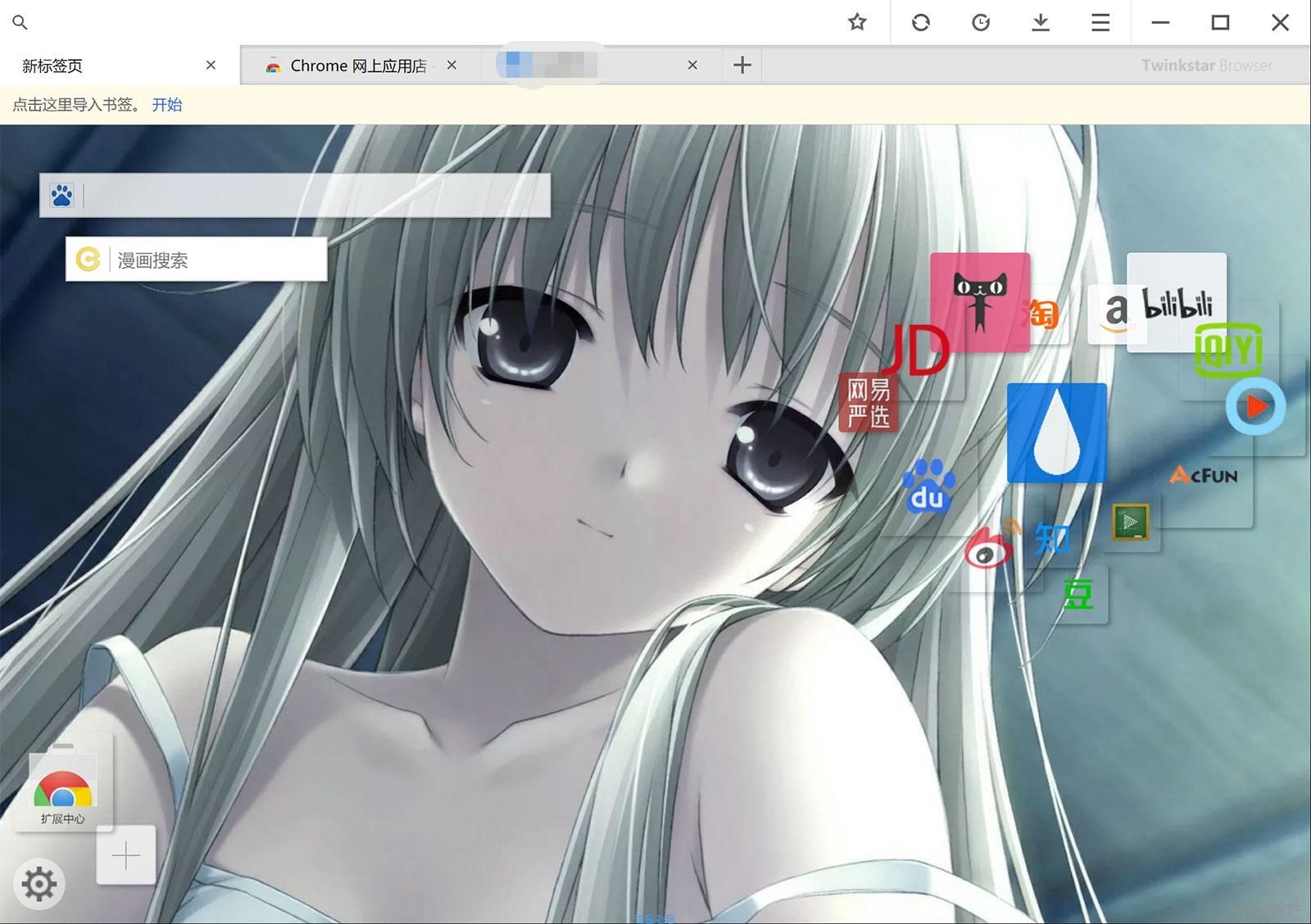The width and height of the screenshot is (1311, 924).
Task: Click the yellow comic search engine icon
Action: click(x=88, y=260)
